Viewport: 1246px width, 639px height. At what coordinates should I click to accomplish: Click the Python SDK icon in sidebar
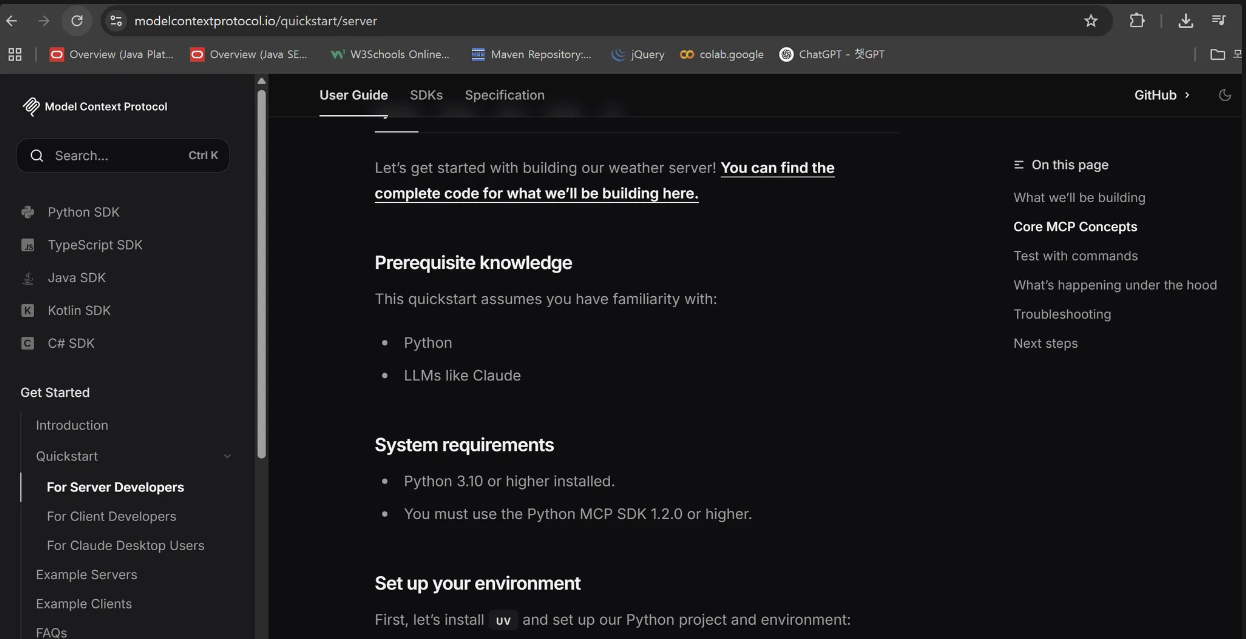[28, 212]
